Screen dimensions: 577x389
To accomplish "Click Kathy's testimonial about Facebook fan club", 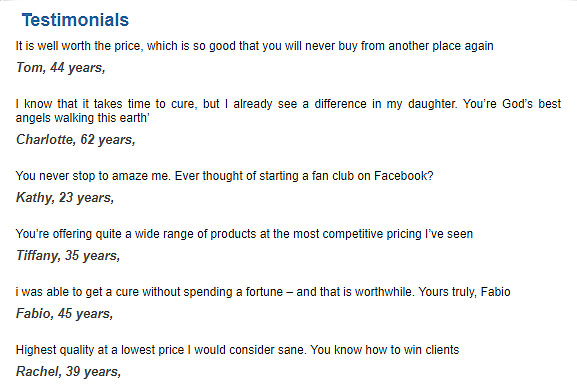I will [x=224, y=176].
